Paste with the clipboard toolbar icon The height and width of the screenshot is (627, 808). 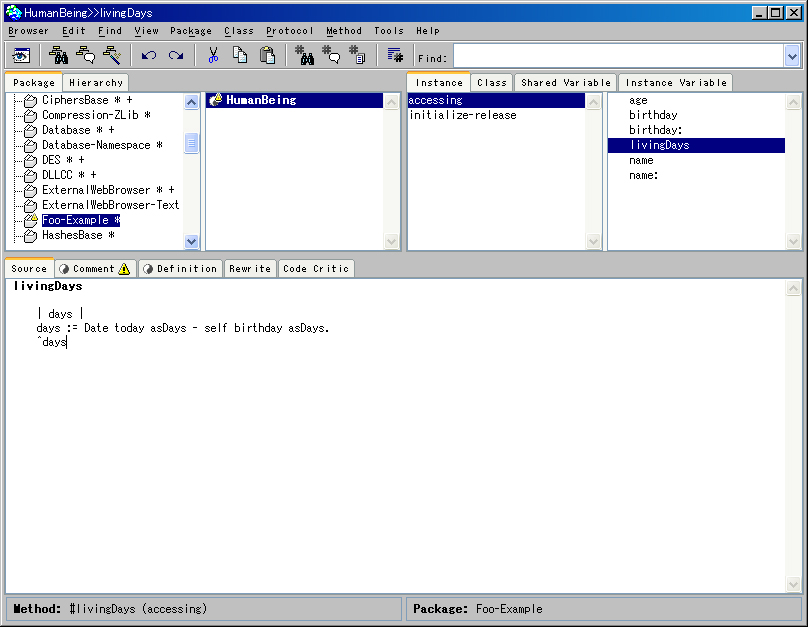267,55
